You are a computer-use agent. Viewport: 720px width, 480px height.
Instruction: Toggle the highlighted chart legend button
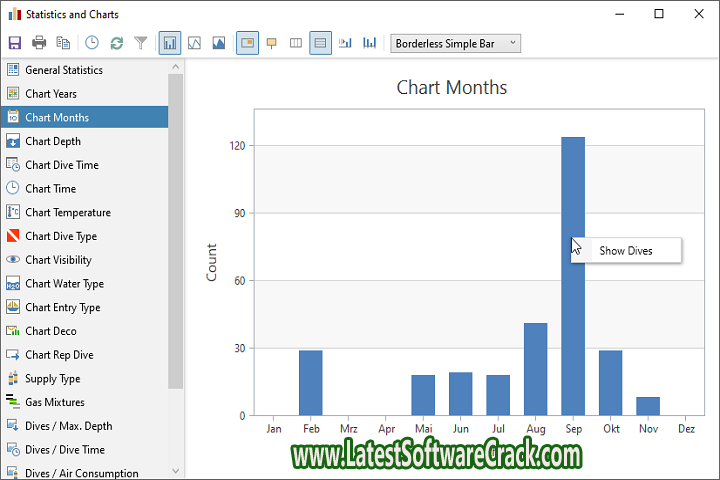click(x=247, y=43)
